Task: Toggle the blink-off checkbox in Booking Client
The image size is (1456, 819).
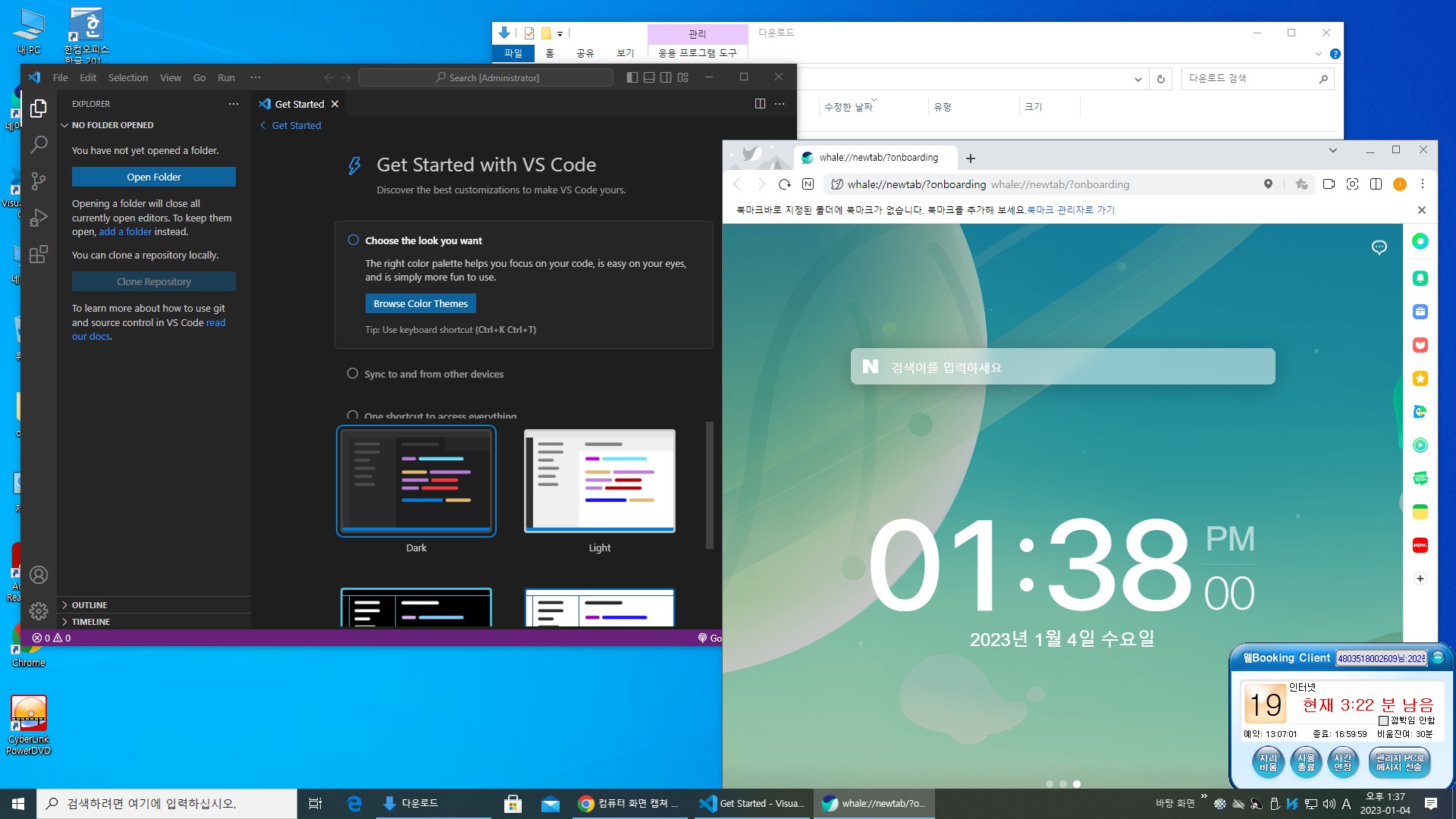Action: tap(1383, 720)
